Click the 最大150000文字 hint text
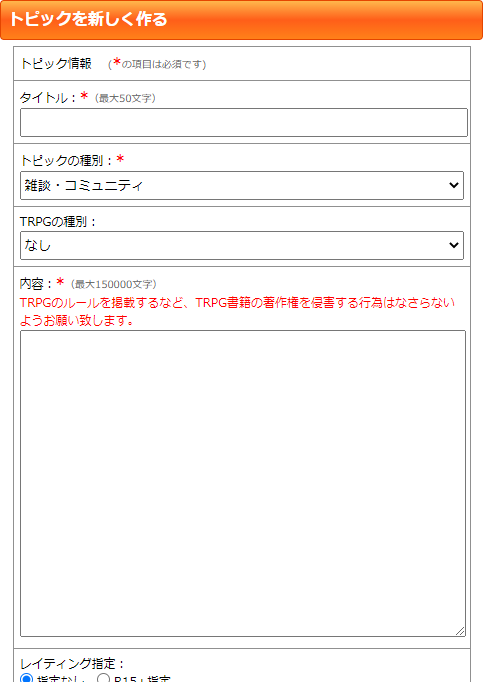Viewport: 483px width, 682px height. pyautogui.click(x=114, y=284)
